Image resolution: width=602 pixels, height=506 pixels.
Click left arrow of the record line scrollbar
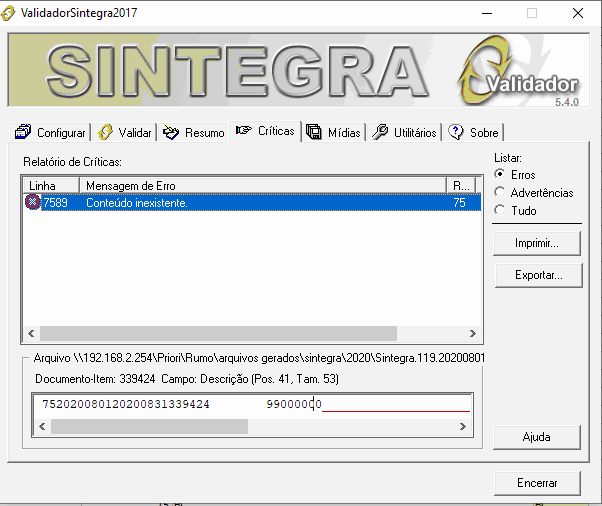pyautogui.click(x=42, y=426)
